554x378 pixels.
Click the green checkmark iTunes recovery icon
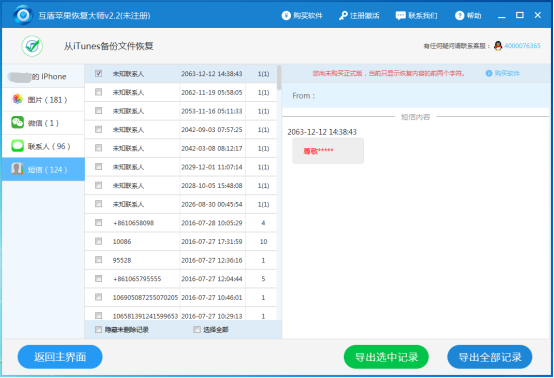[x=32, y=46]
